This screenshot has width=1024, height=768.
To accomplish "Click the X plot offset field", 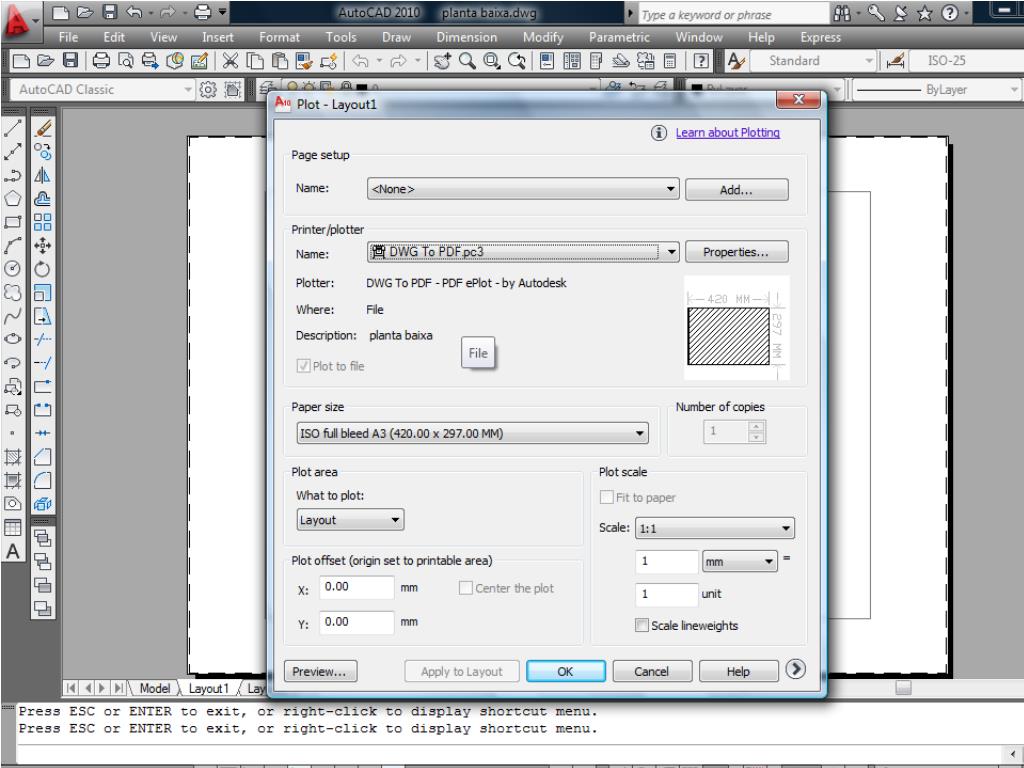I will (x=357, y=588).
